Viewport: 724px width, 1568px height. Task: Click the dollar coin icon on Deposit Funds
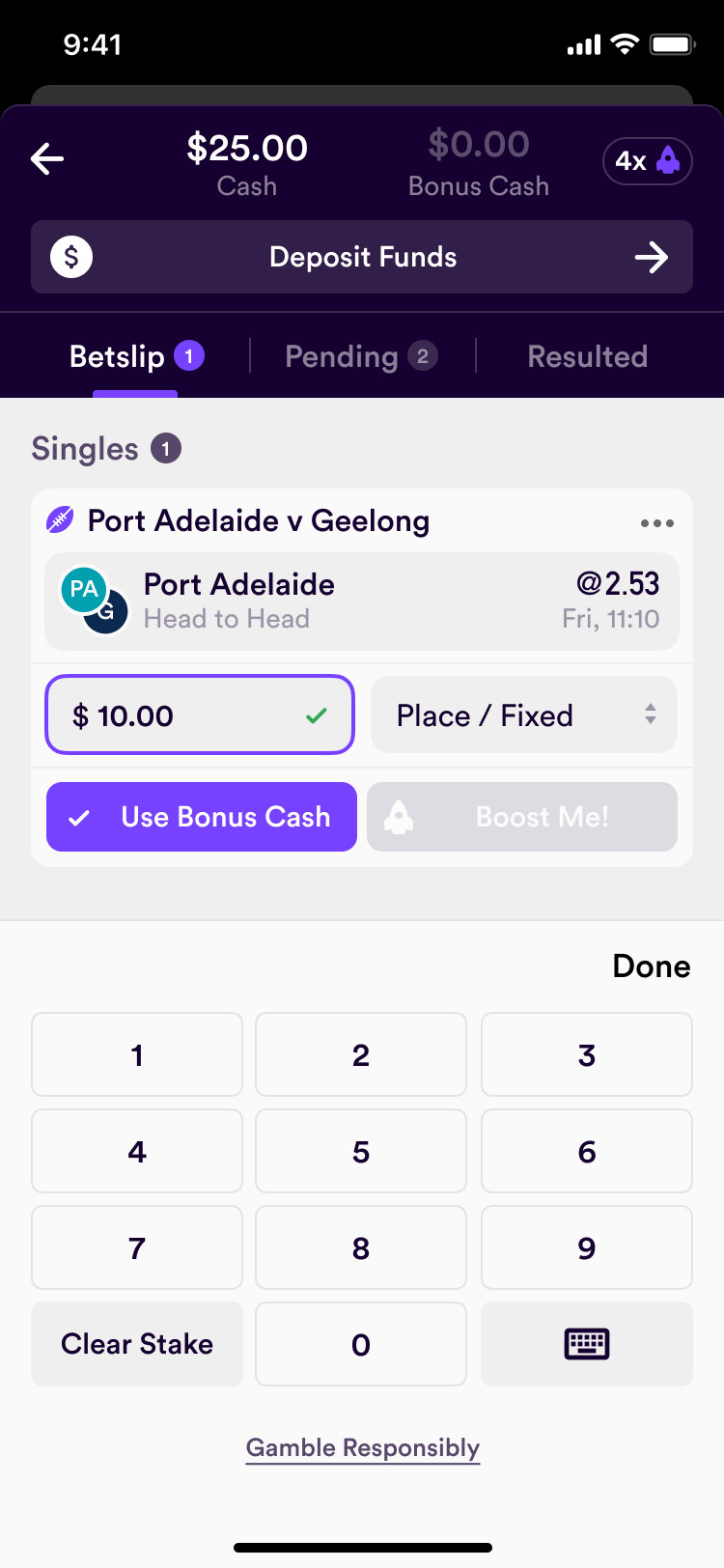pos(71,257)
